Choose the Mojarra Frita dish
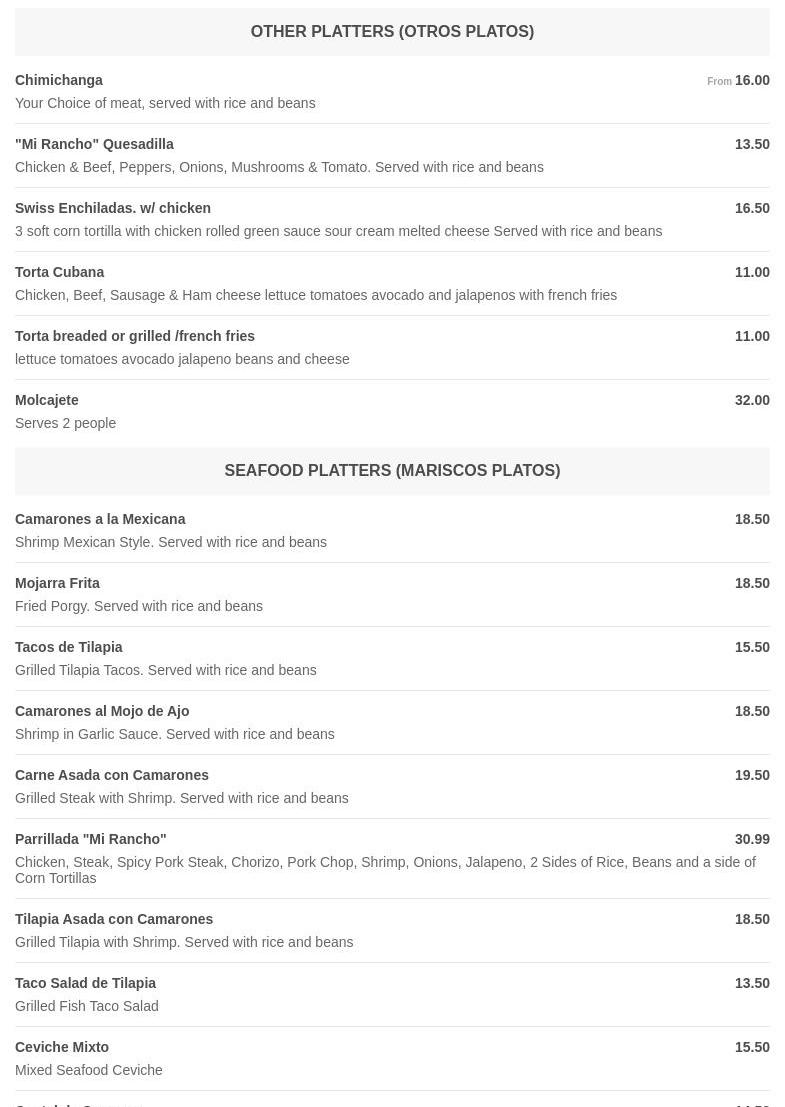Image resolution: width=785 pixels, height=1107 pixels. pos(57,583)
